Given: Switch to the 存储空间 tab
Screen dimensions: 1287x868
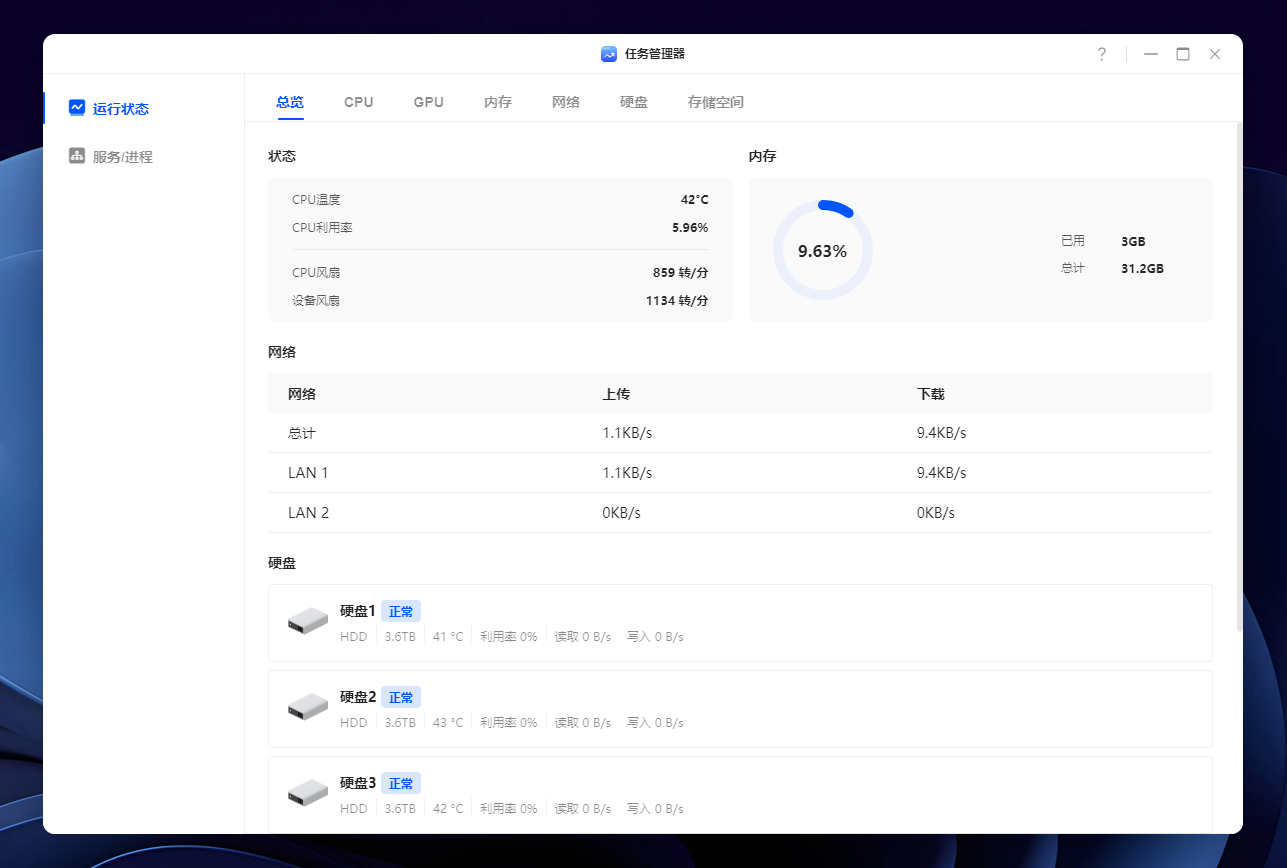Looking at the screenshot, I should click(716, 102).
